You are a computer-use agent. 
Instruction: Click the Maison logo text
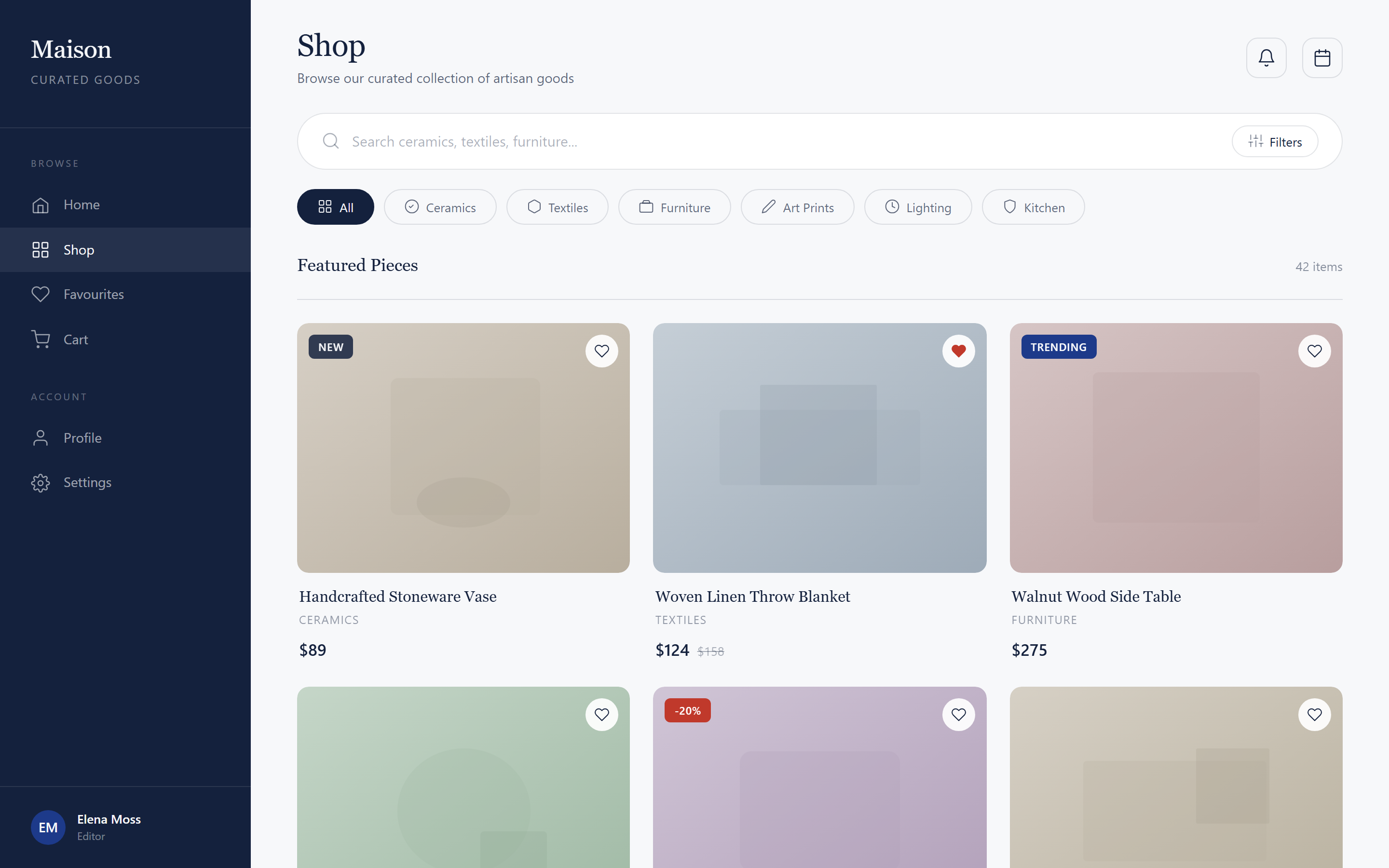(x=71, y=49)
